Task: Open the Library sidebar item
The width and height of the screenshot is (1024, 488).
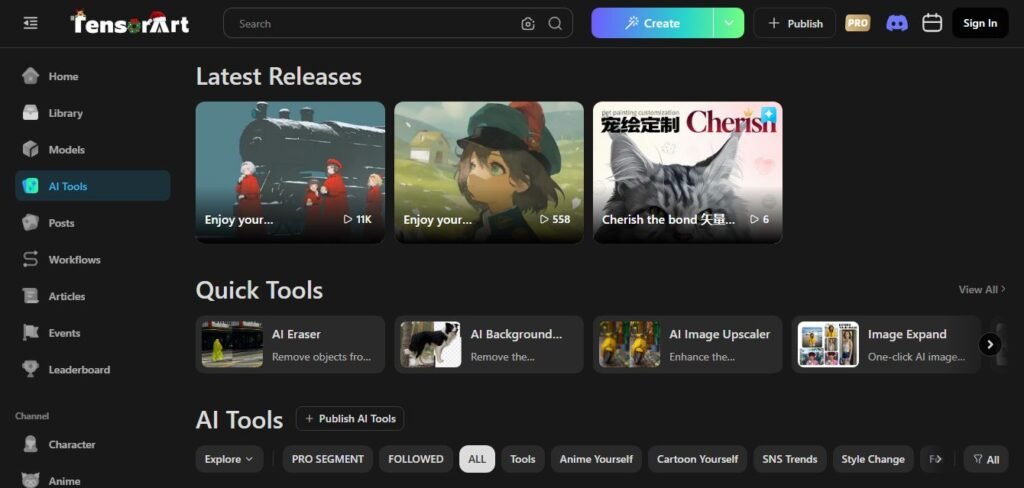Action: pos(65,113)
